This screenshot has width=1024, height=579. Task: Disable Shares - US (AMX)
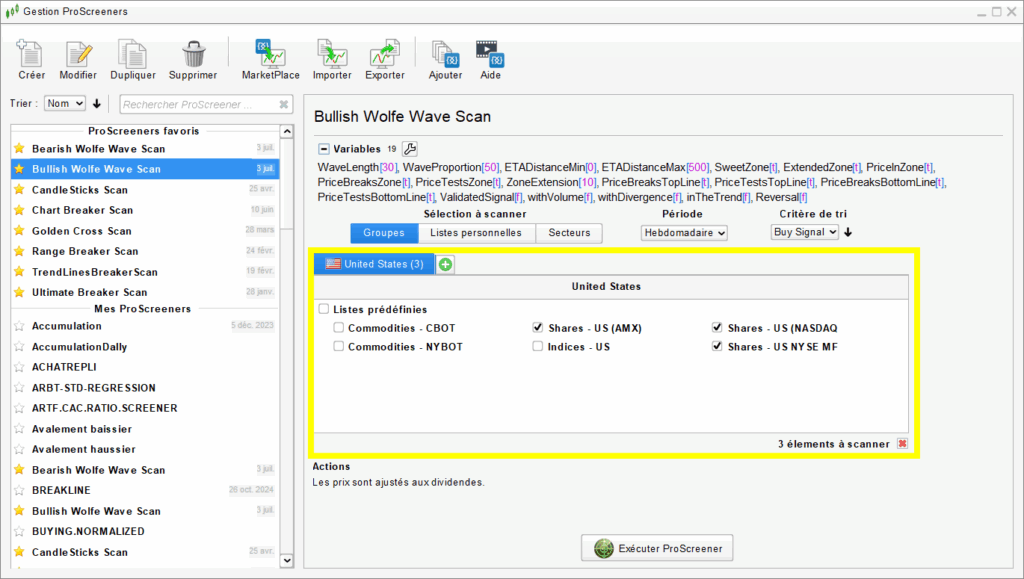coord(537,326)
